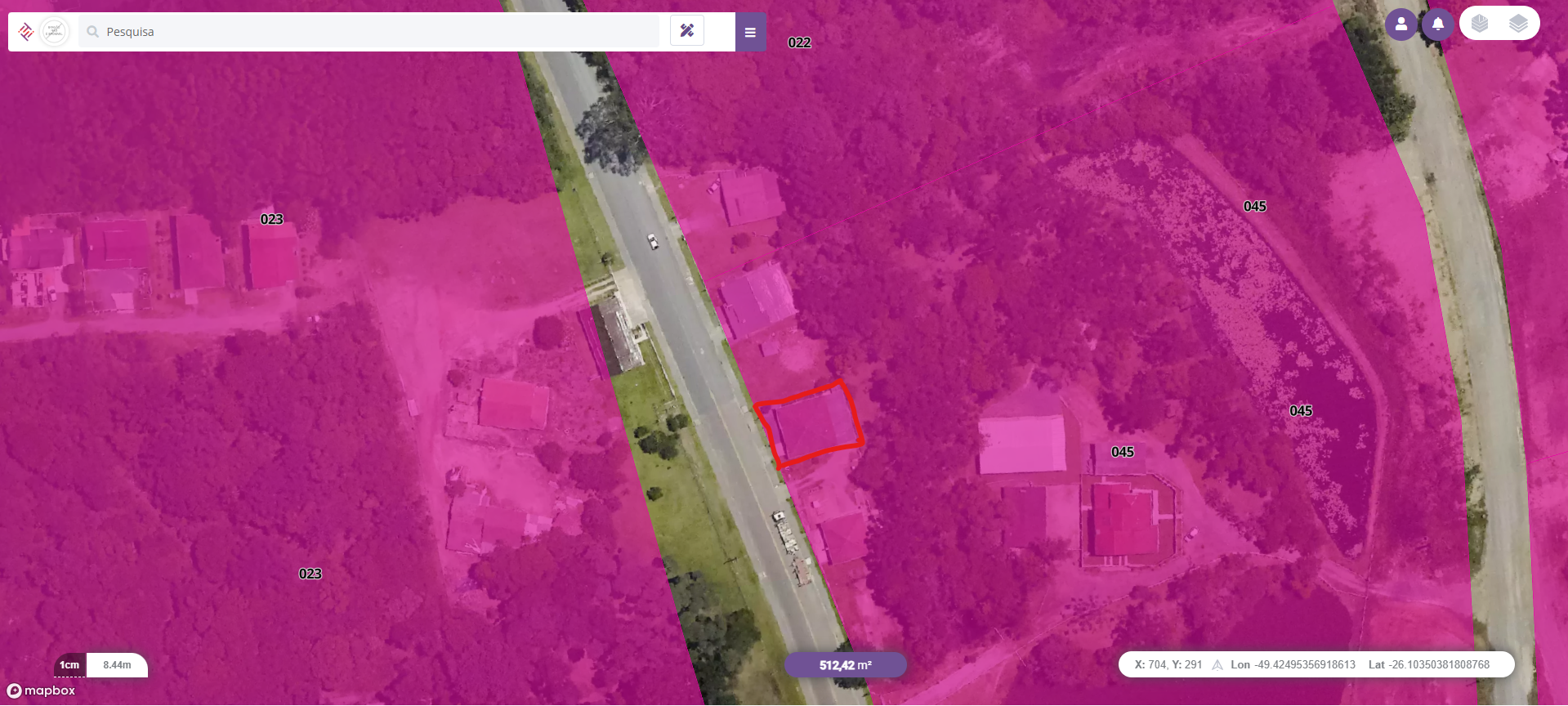Click the search magnifier icon
Viewport: 1568px width, 706px height.
click(x=92, y=32)
